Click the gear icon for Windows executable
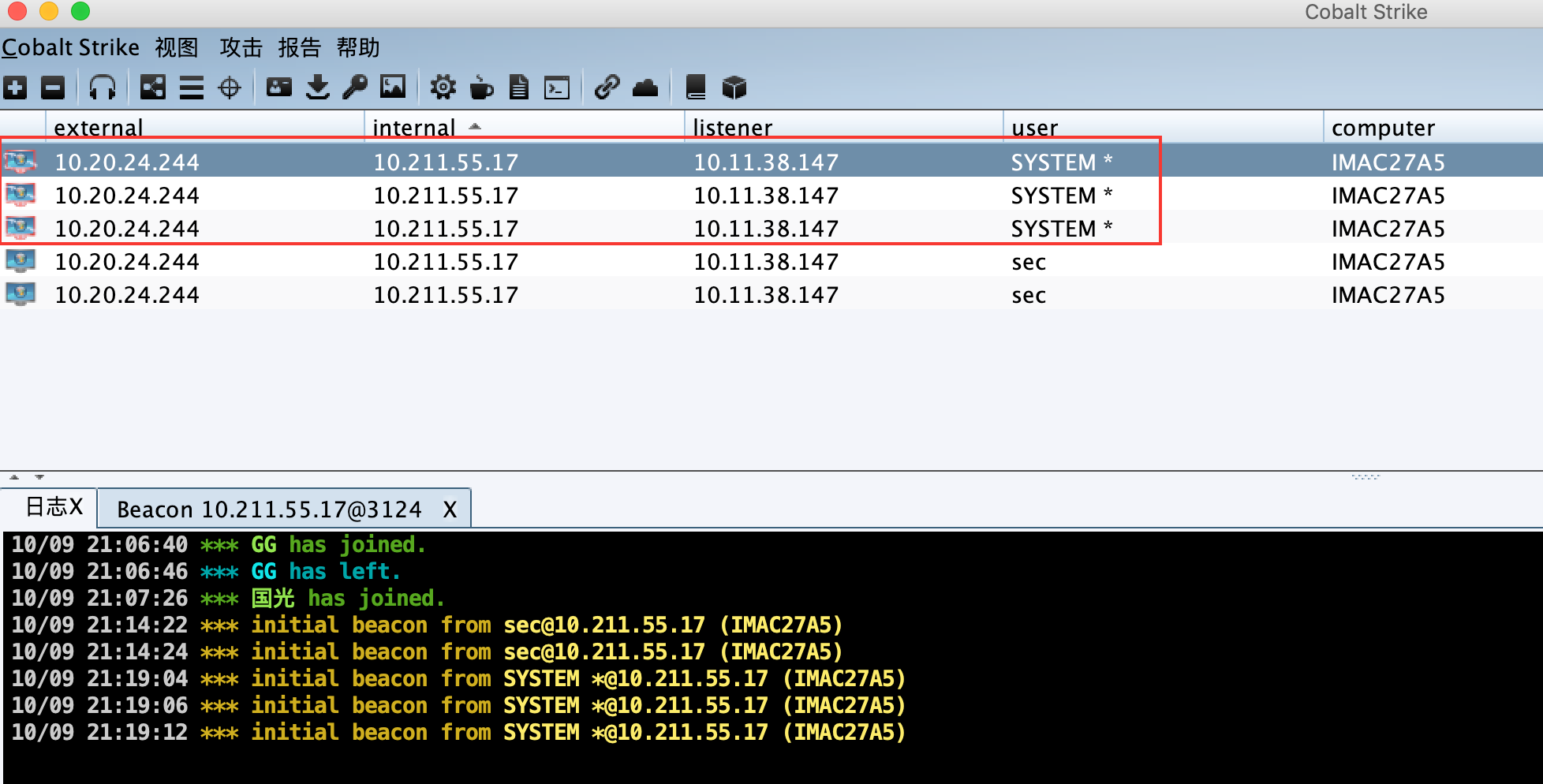Viewport: 1543px width, 784px height. pos(443,88)
